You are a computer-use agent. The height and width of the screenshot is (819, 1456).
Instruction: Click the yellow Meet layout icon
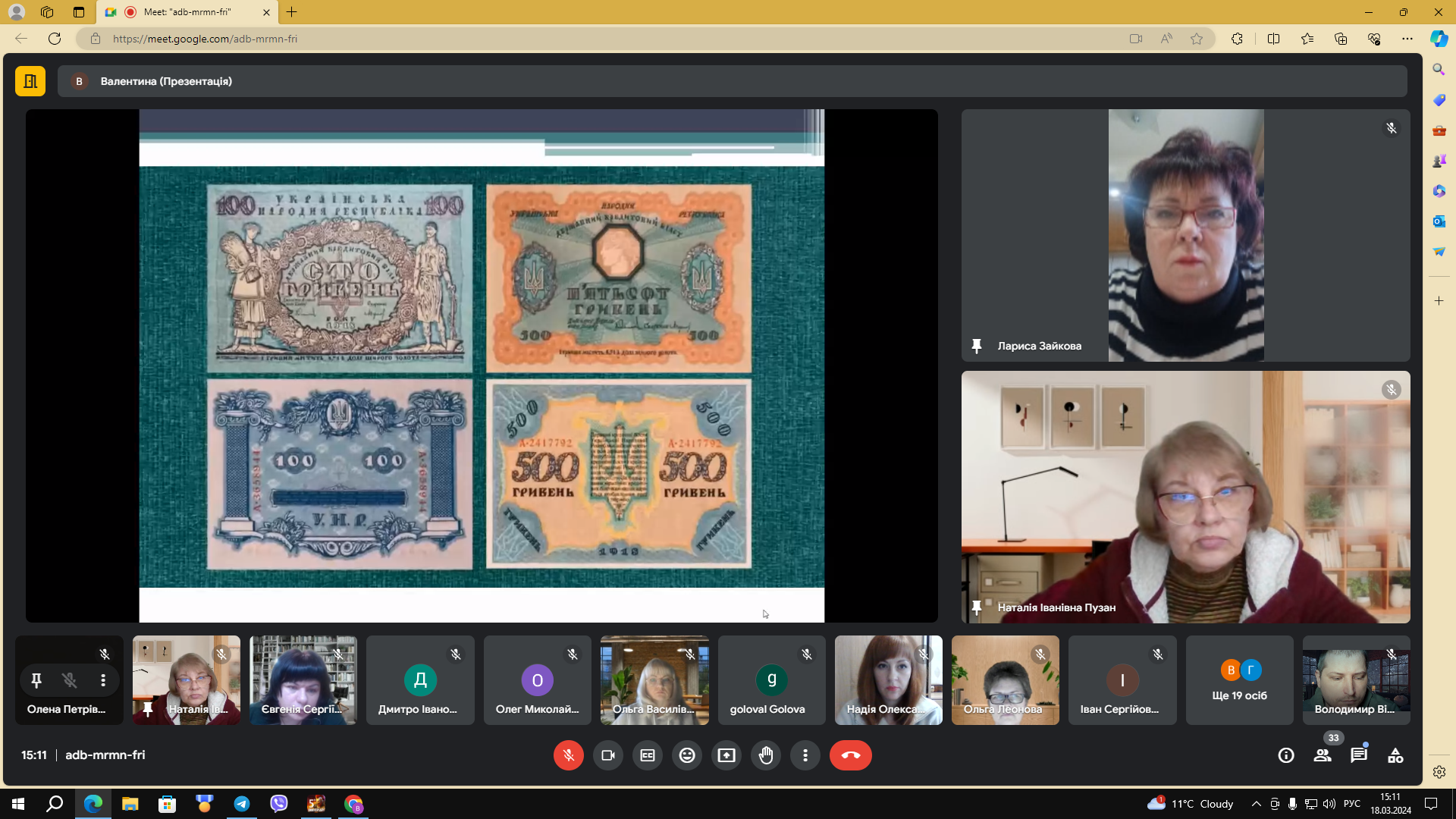point(30,81)
